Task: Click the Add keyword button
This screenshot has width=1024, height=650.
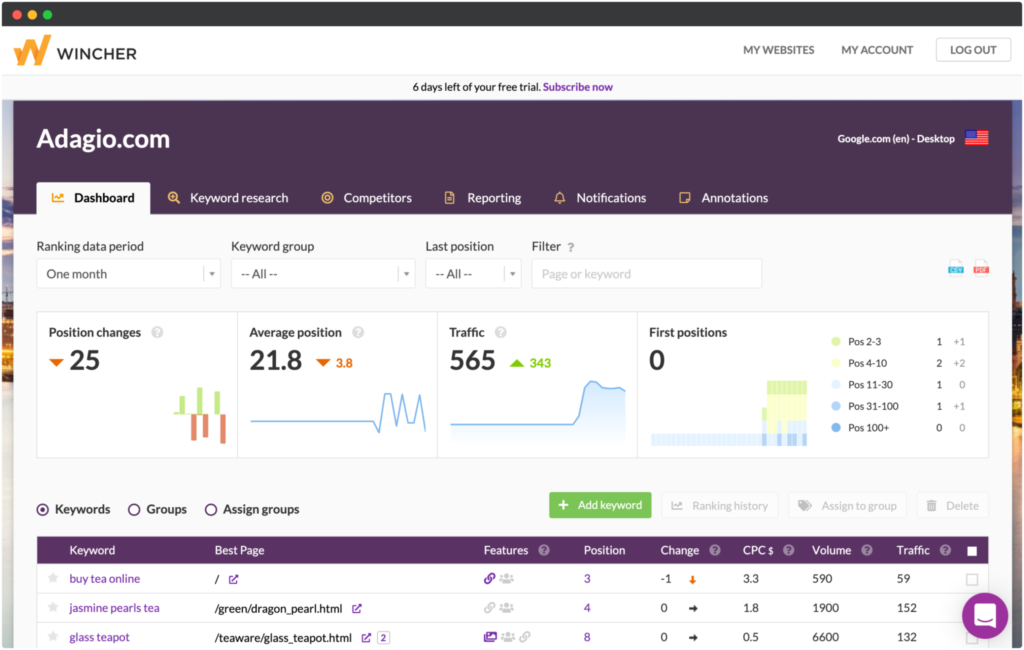Action: [600, 505]
